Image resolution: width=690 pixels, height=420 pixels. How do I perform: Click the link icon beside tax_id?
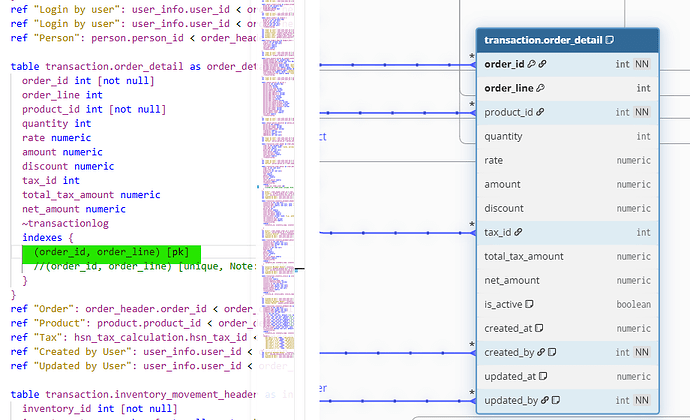pyautogui.click(x=518, y=232)
